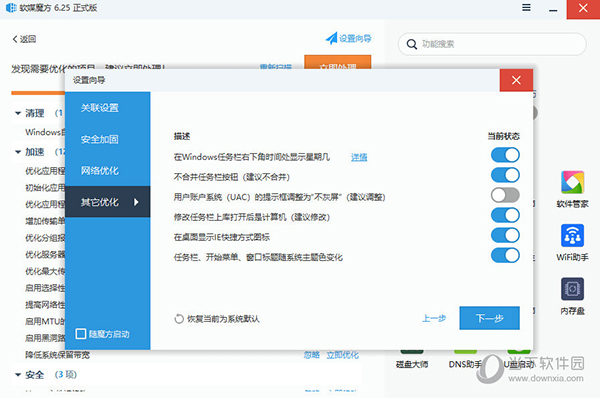Click the 设置向导 paper plane icon
This screenshot has height=398, width=600.
point(331,38)
